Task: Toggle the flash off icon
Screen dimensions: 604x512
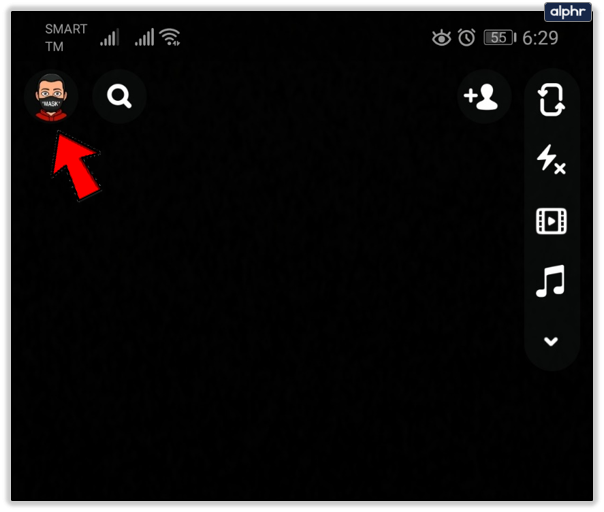Action: tap(551, 159)
